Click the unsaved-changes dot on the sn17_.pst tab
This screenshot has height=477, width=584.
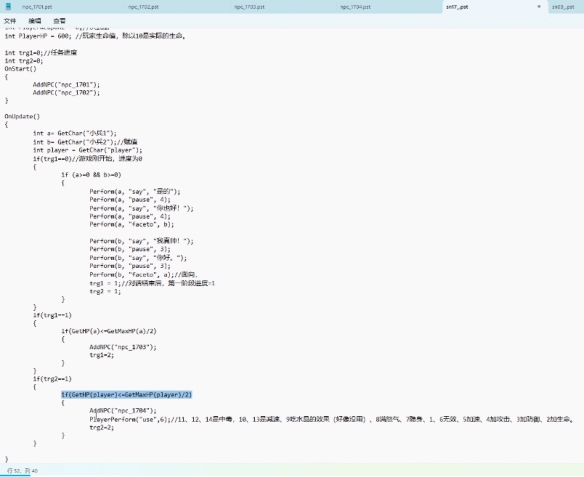(x=539, y=7)
